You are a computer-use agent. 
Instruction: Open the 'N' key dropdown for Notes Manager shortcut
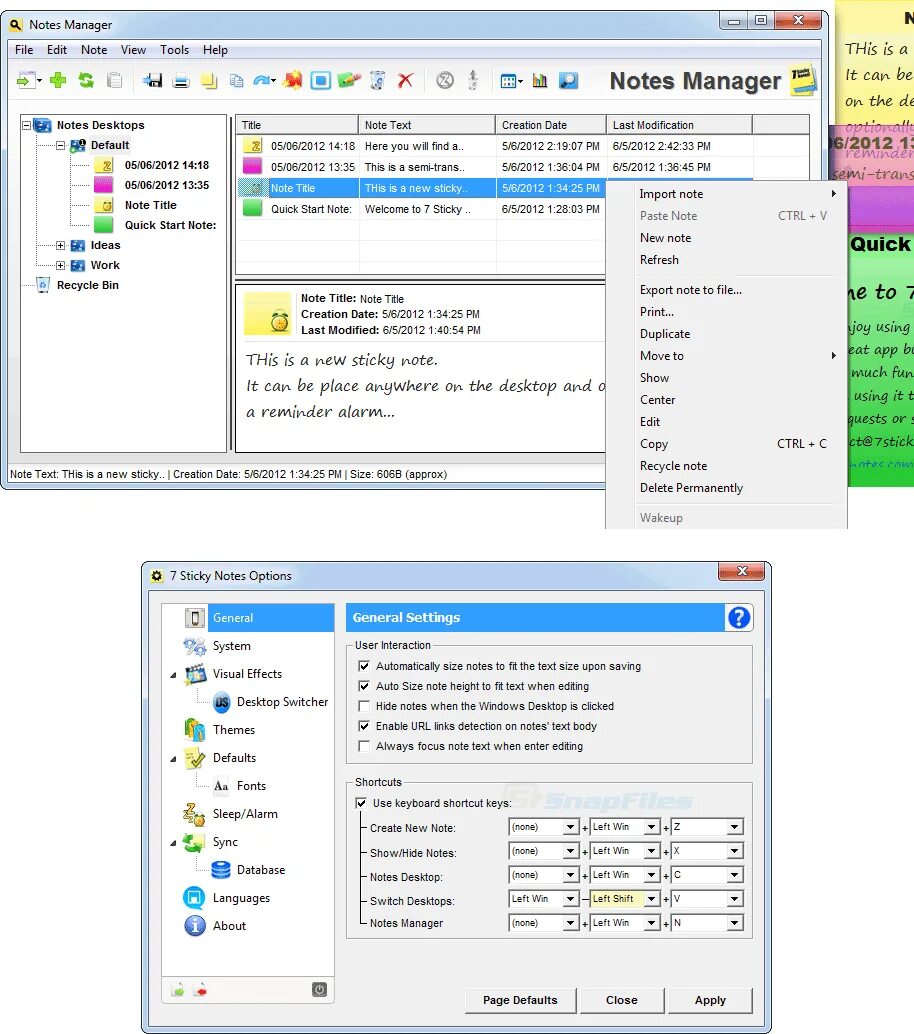click(734, 923)
